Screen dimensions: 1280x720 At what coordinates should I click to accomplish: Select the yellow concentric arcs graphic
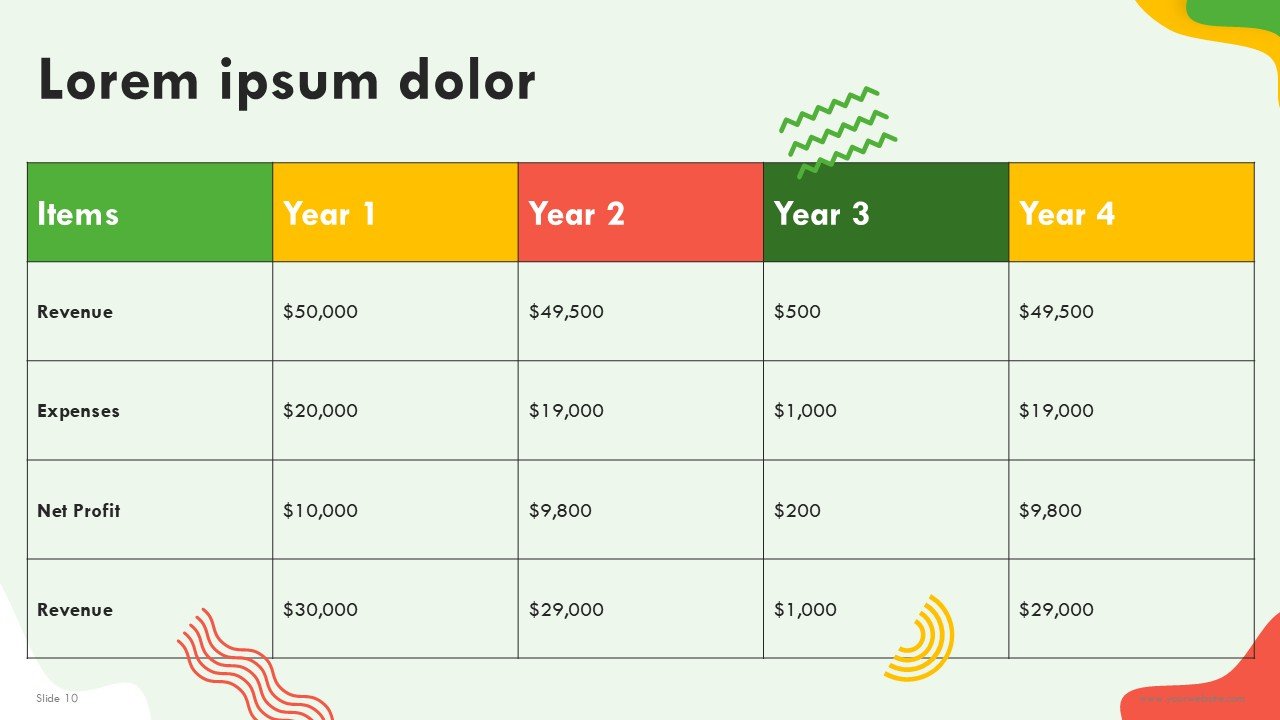click(x=920, y=638)
